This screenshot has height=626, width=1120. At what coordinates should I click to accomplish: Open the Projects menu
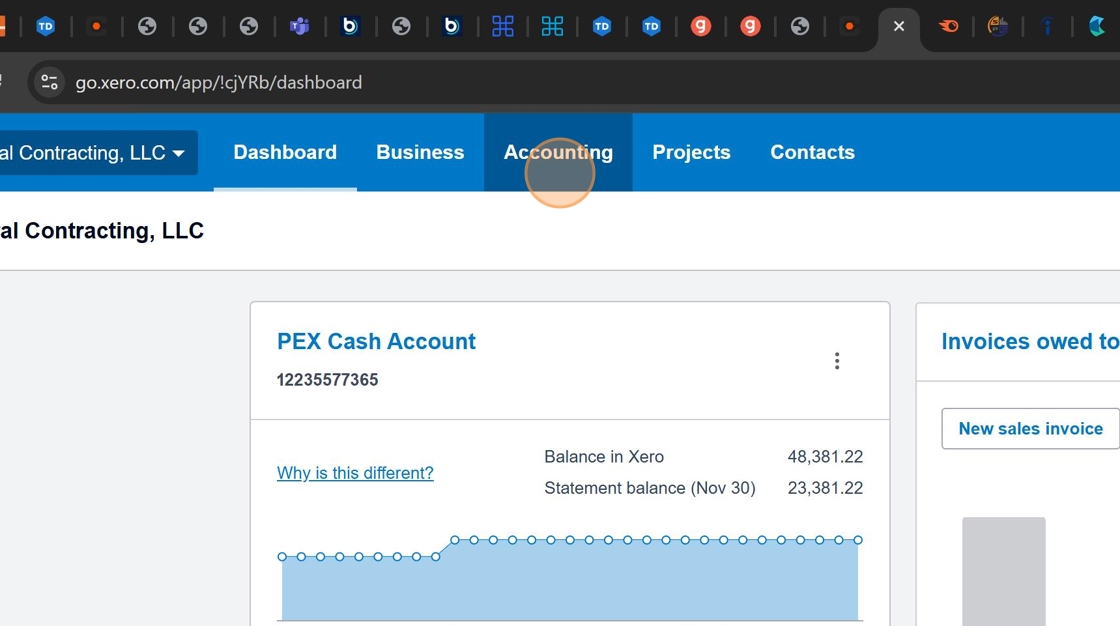(691, 152)
